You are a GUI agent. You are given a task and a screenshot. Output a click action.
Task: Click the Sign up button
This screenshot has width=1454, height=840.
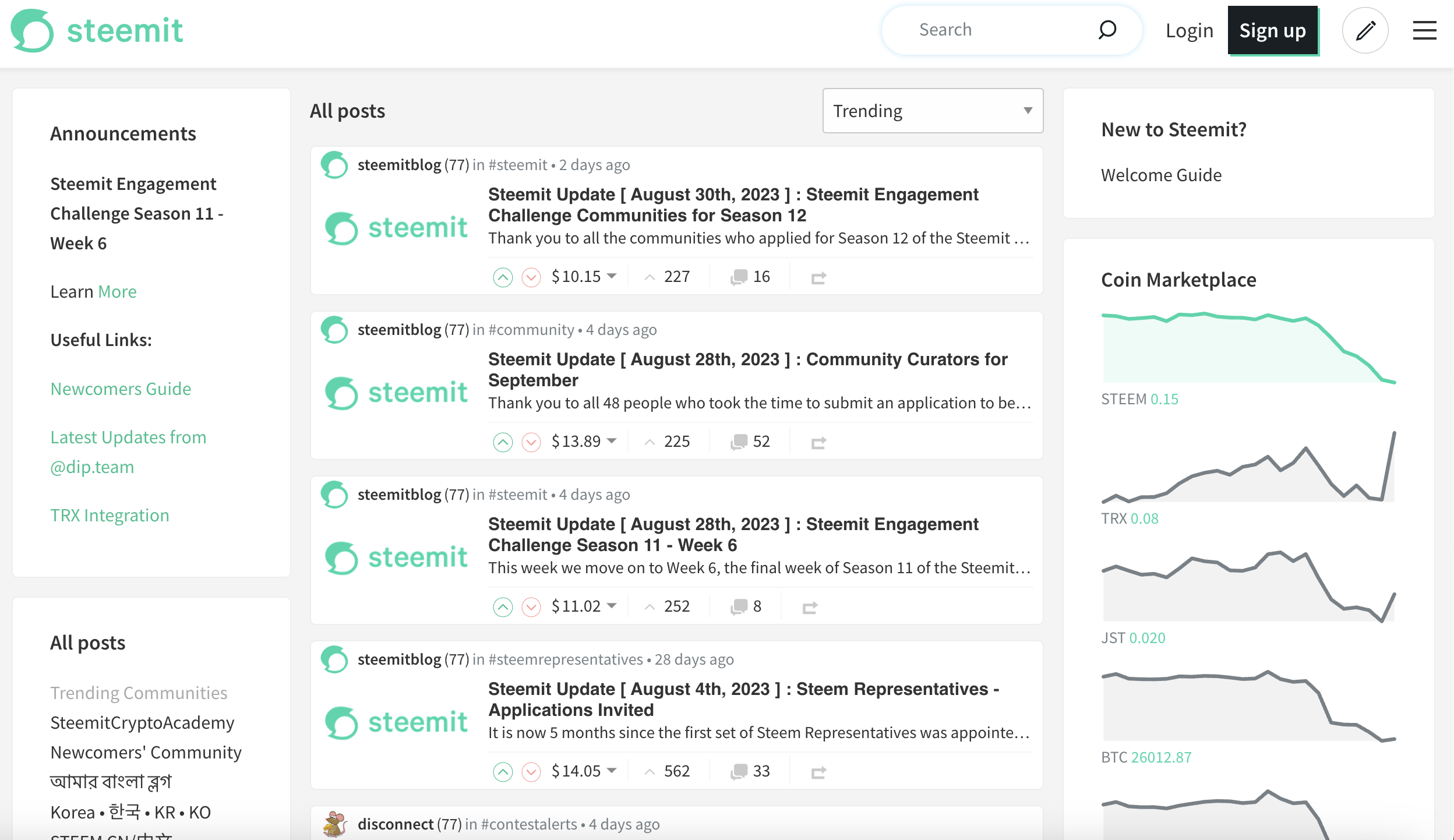click(x=1272, y=30)
